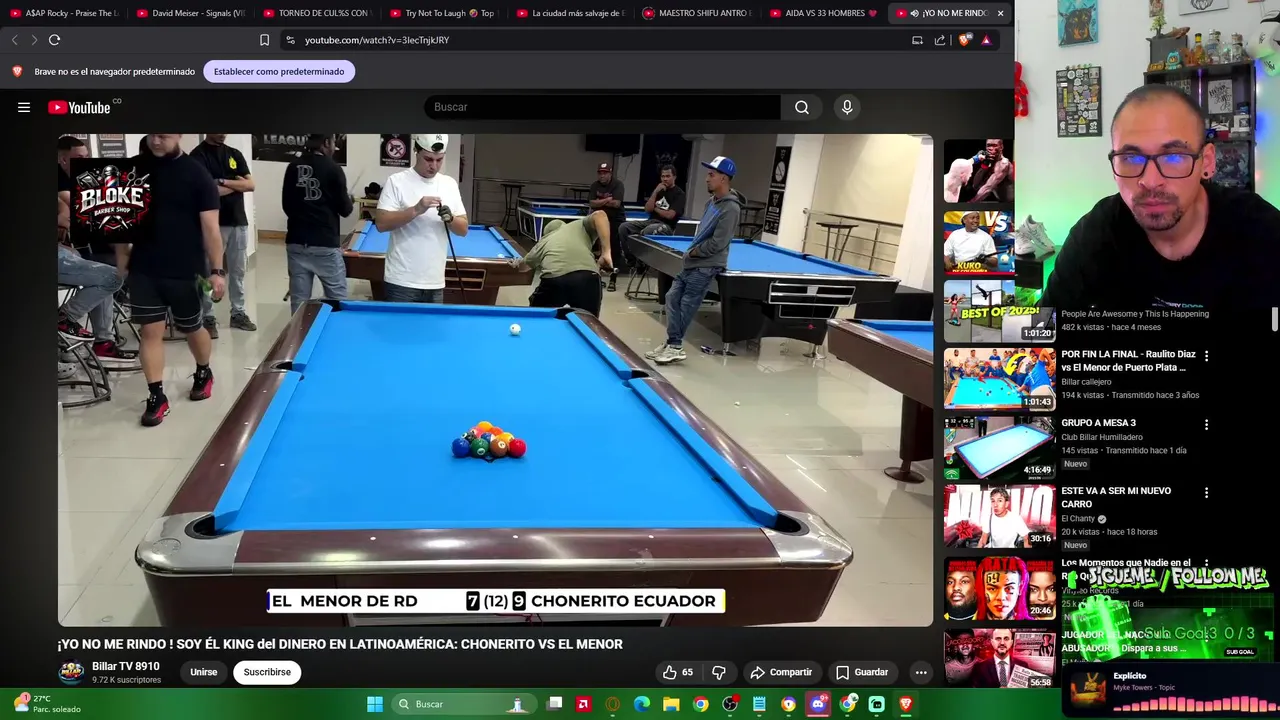Viewport: 1280px width, 720px height.
Task: Open Brave Rewards triangle icon
Action: click(986, 40)
